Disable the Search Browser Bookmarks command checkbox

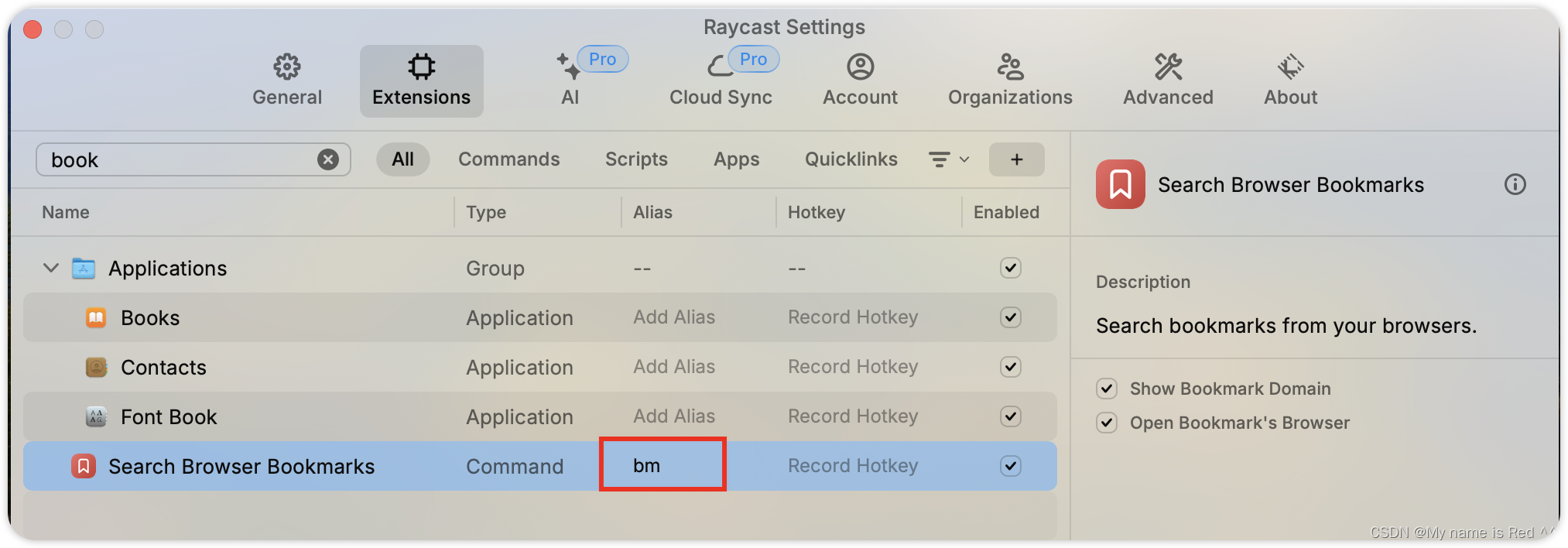(x=1011, y=466)
